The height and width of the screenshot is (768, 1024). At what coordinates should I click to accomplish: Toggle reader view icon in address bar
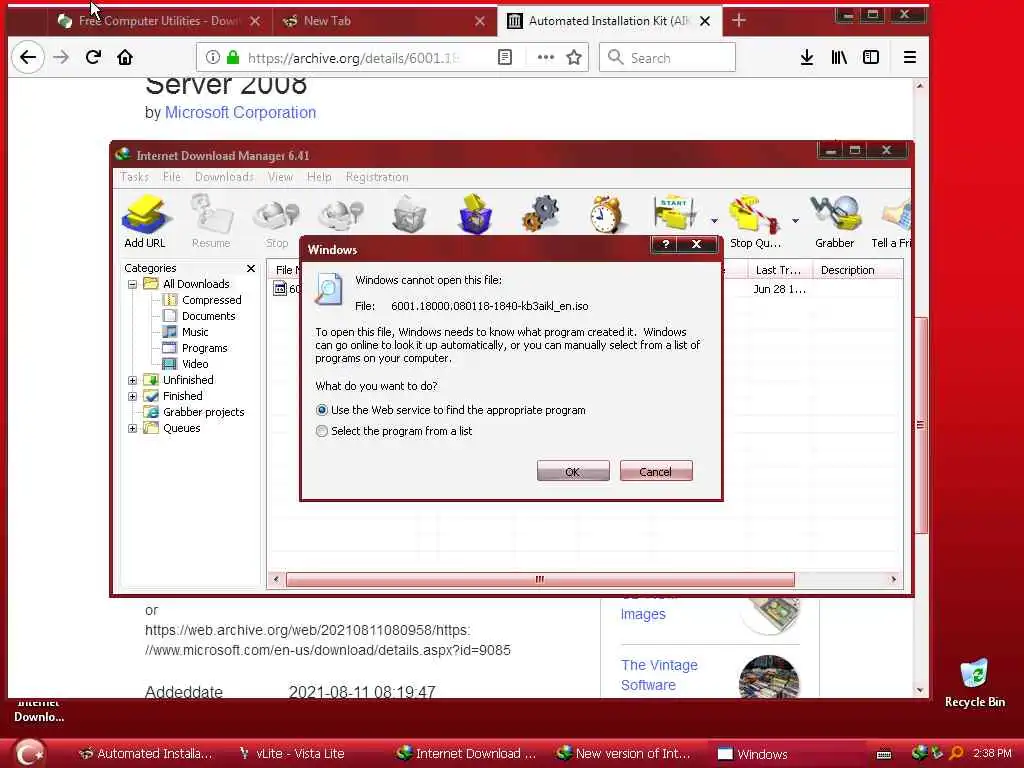[x=505, y=57]
